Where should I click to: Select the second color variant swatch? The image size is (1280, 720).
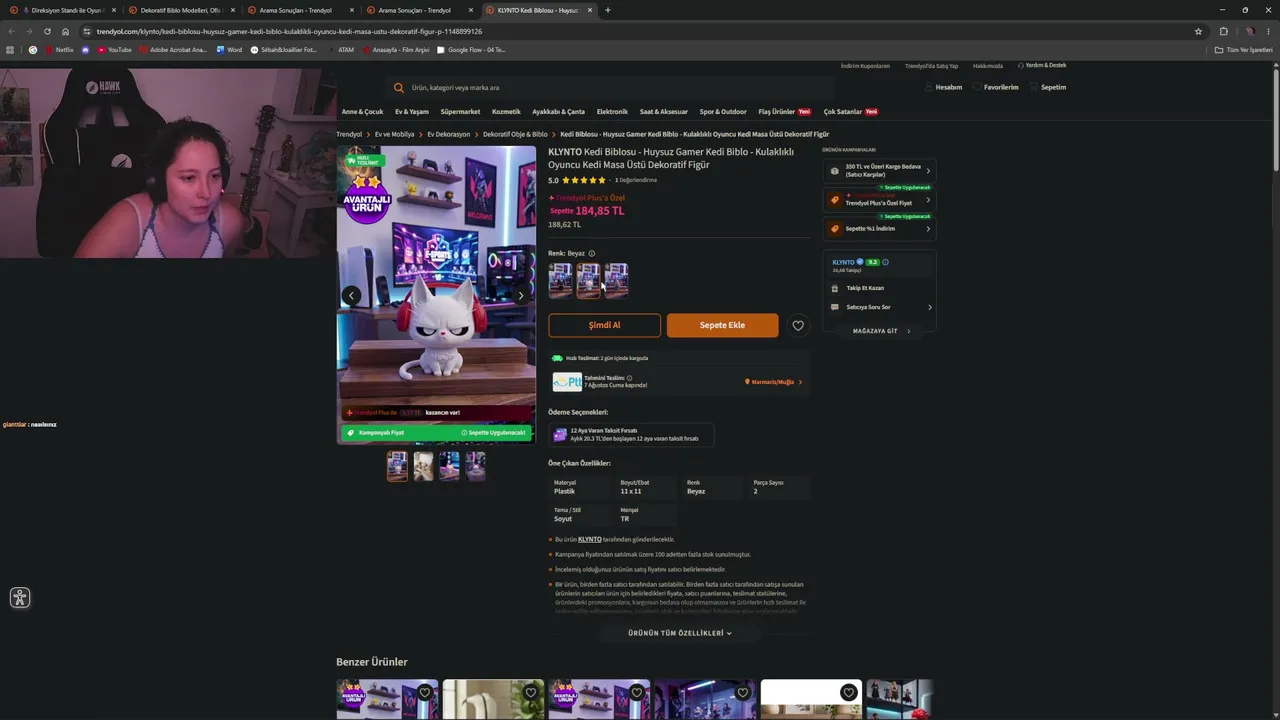[588, 280]
